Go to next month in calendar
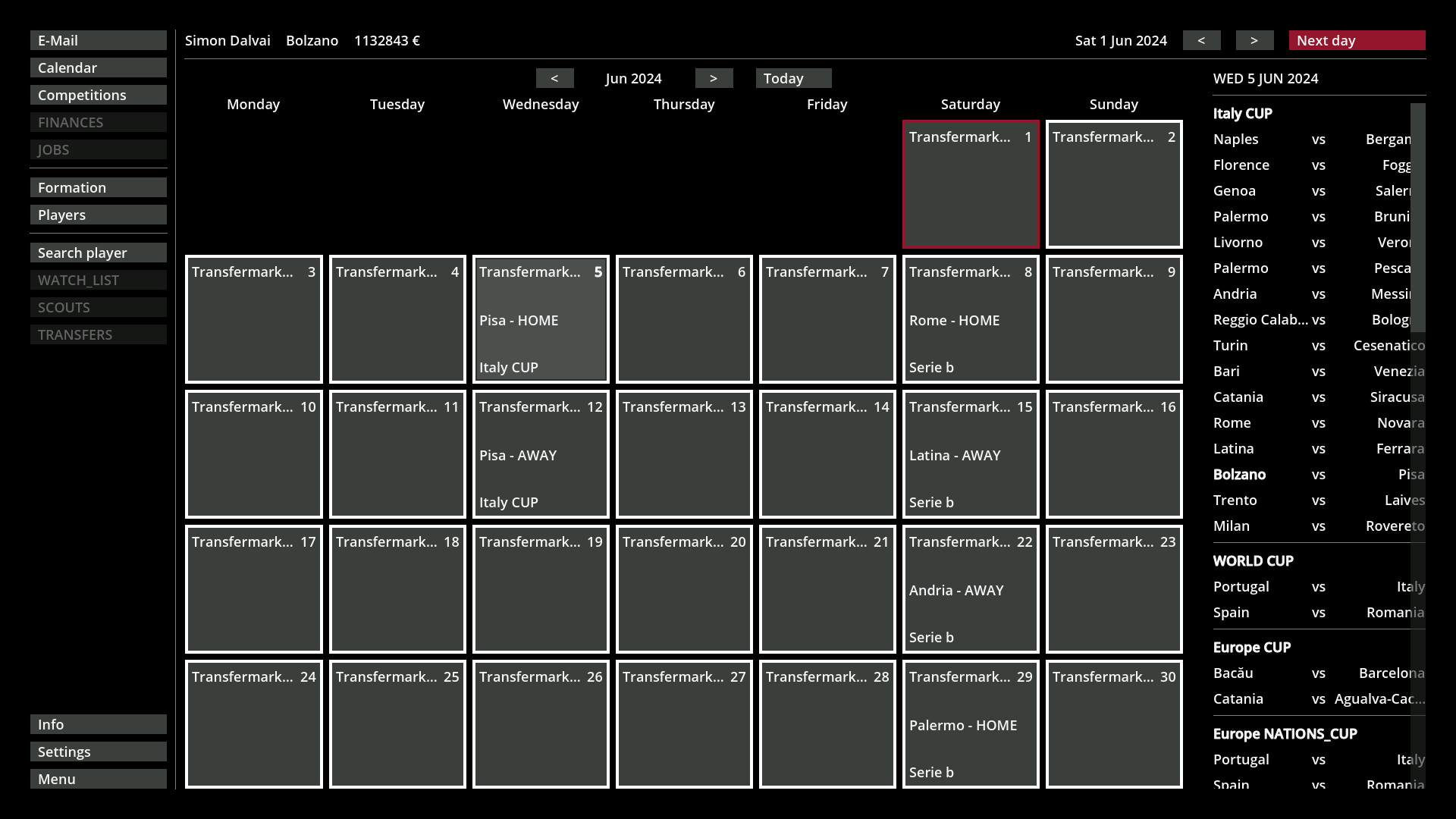Image resolution: width=1456 pixels, height=819 pixels. tap(714, 78)
